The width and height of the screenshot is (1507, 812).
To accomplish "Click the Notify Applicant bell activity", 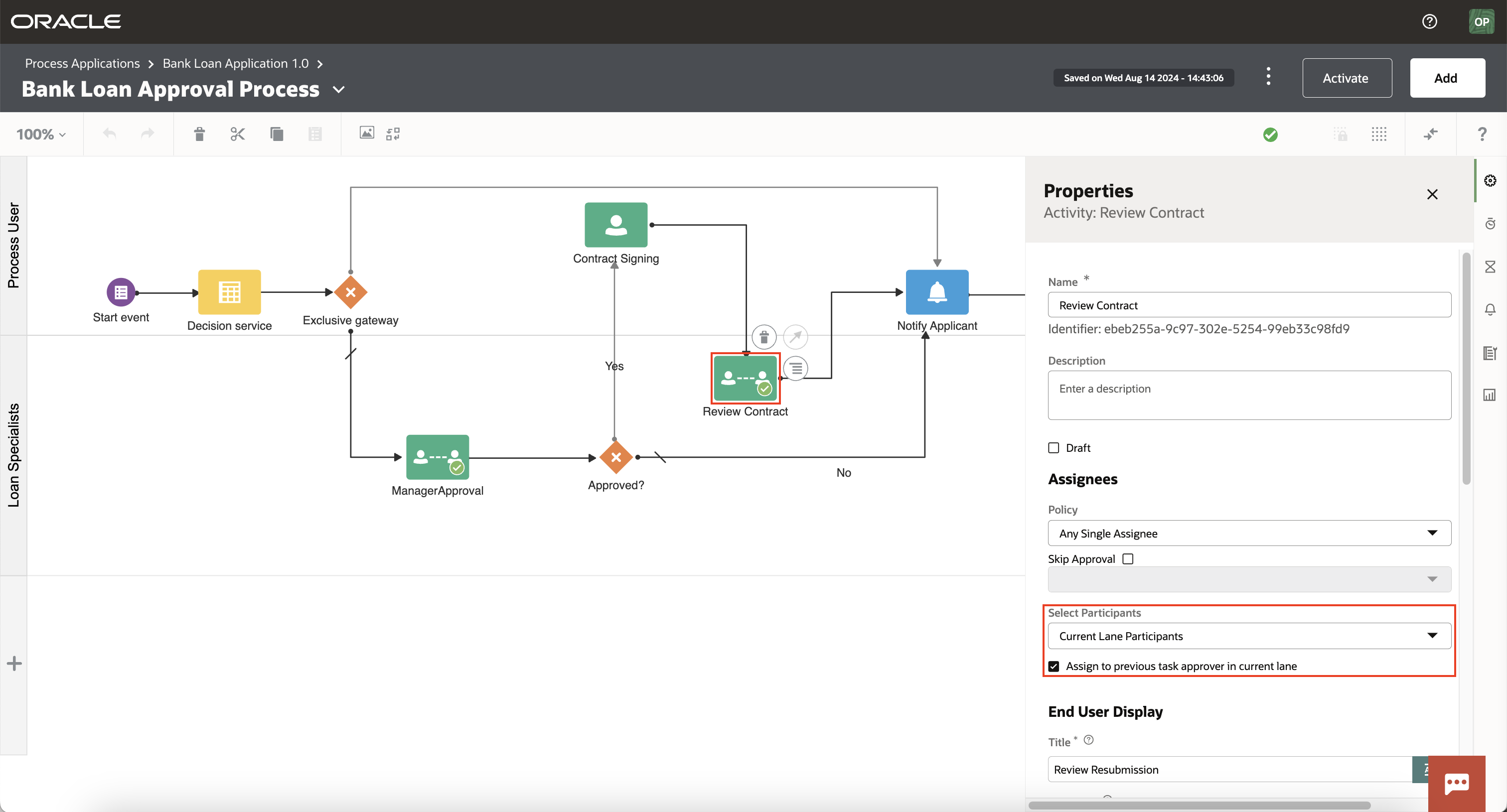I will pos(936,292).
